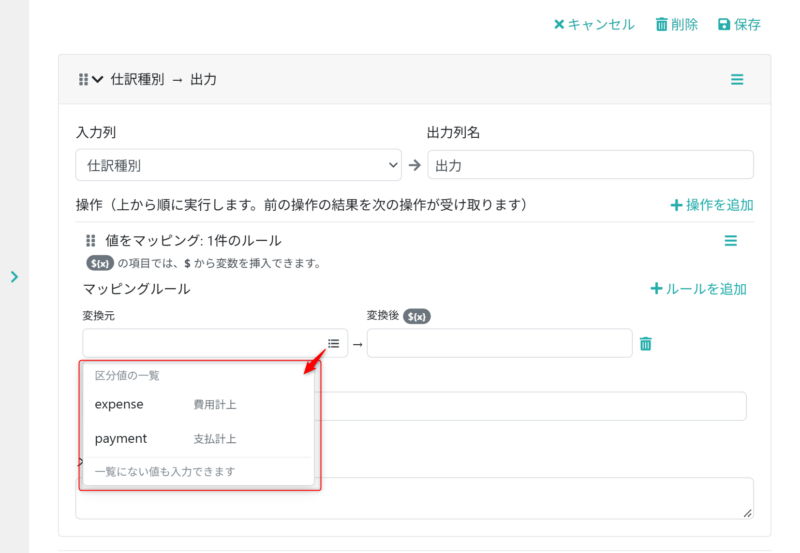Delete the mapping rule with trash icon
This screenshot has width=800, height=553.
645,344
